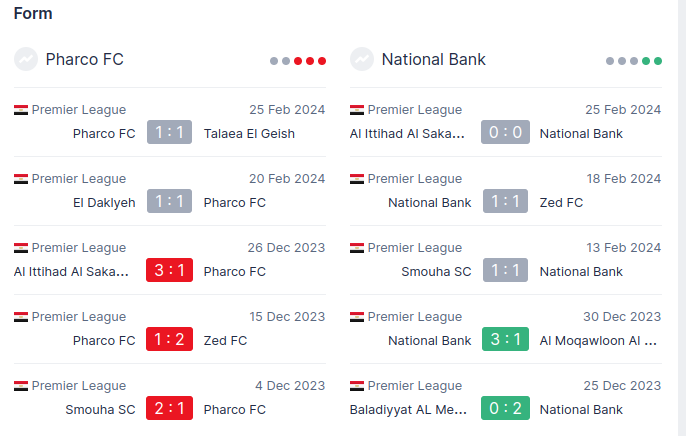Click Egypt flag beside the 15 Dec 2023 match
Image resolution: width=686 pixels, height=436 pixels.
[21, 317]
